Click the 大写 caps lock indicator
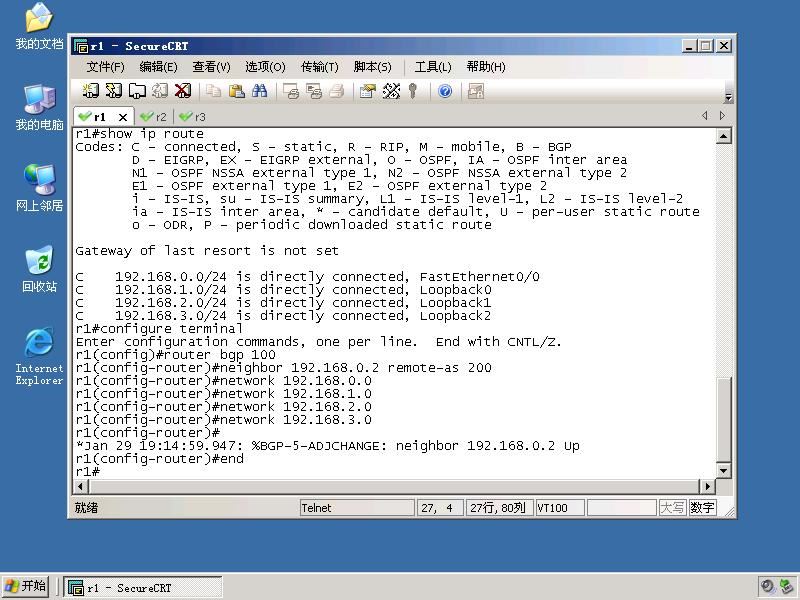The height and width of the screenshot is (600, 800). (x=672, y=508)
